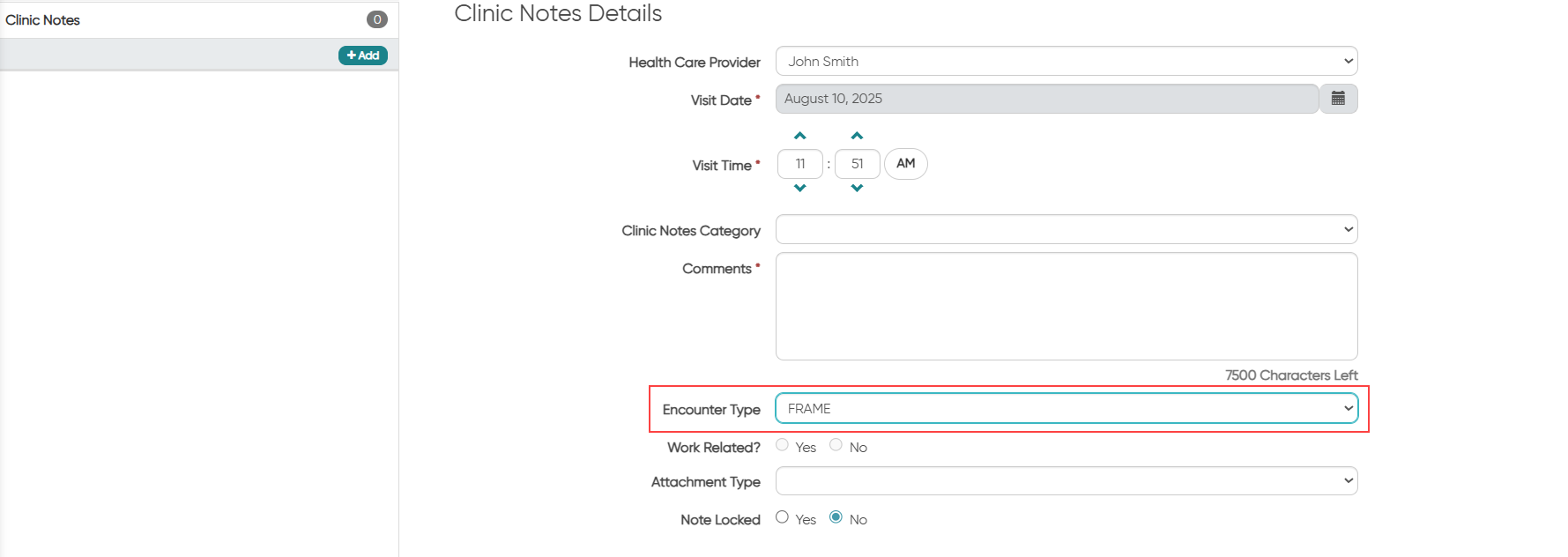Open the Visit Date calendar picker
1568x557 pixels.
click(x=1338, y=99)
